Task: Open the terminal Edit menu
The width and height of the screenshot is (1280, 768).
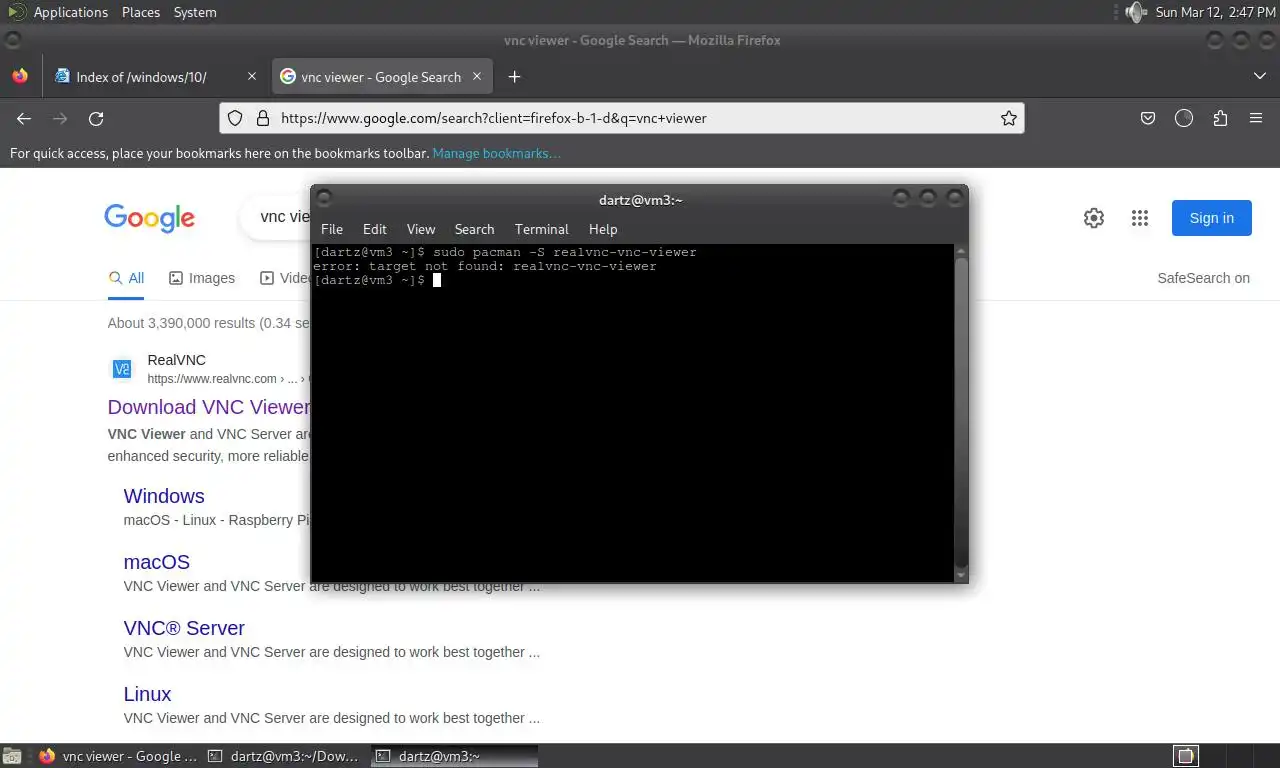Action: coord(374,229)
